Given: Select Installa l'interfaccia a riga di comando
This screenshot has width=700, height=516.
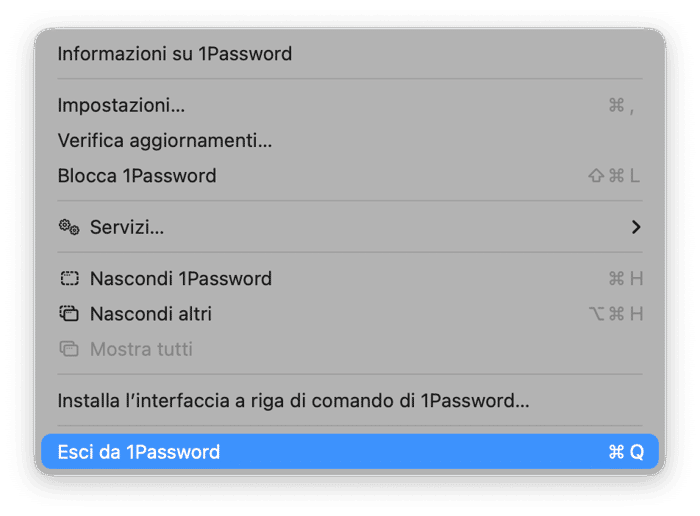Looking at the screenshot, I should point(293,401).
